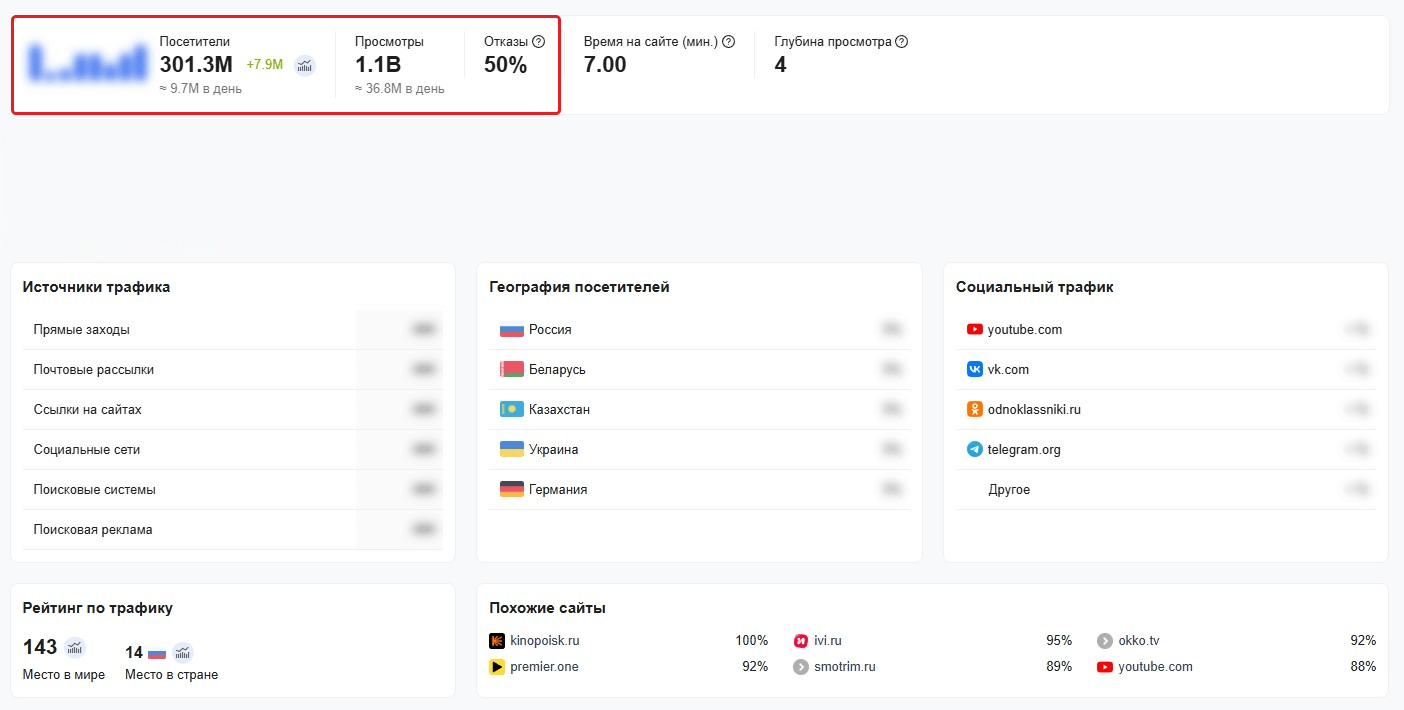Open premier.one similar site link

544,667
